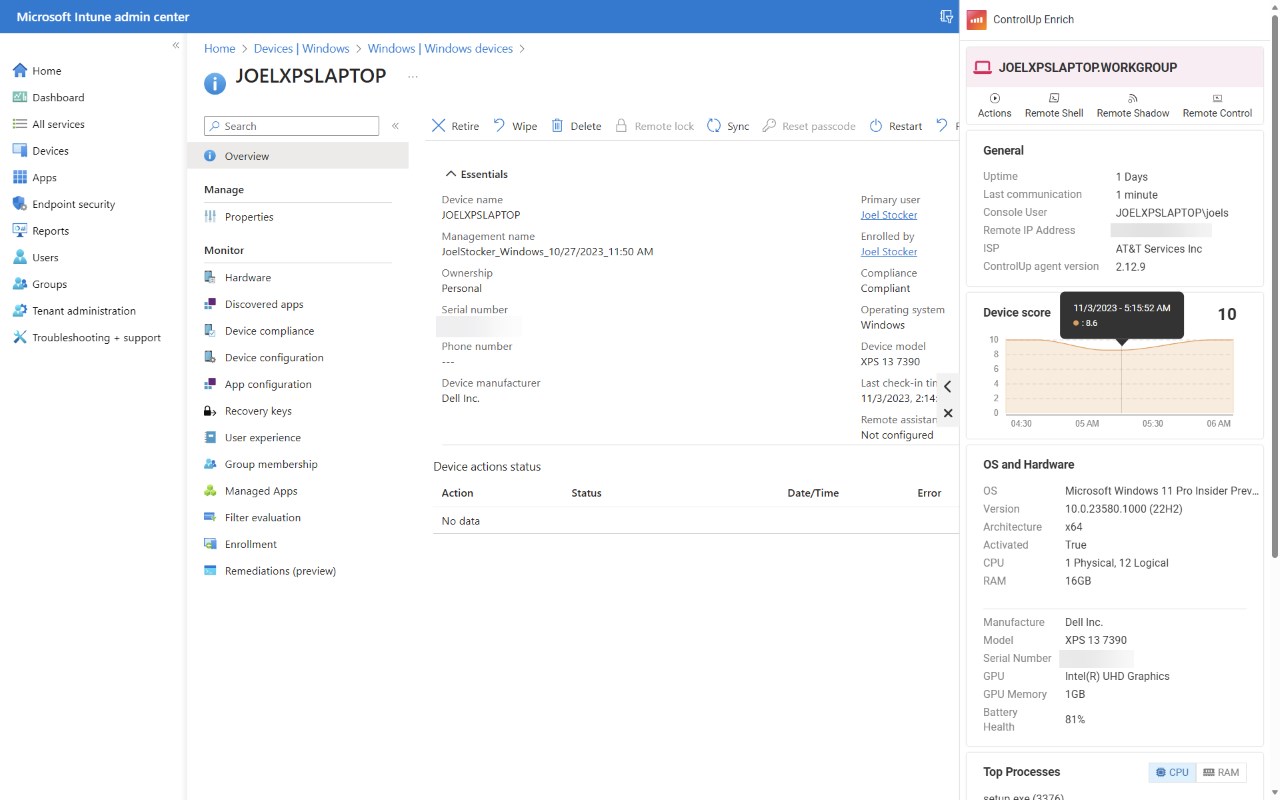The width and height of the screenshot is (1280, 800).
Task: Launch Remote Shell
Action: [x=1054, y=105]
